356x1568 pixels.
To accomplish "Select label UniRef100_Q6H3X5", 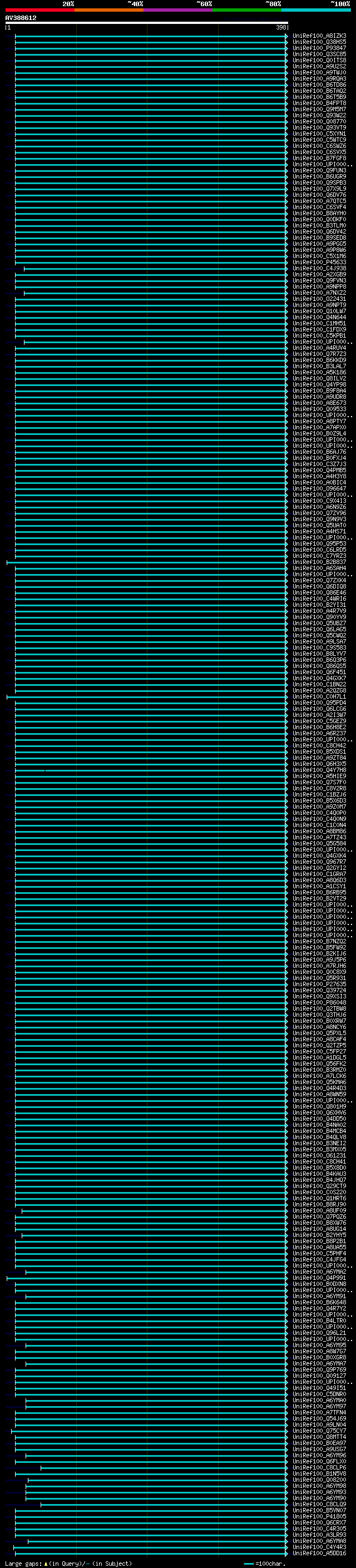I will (319, 764).
